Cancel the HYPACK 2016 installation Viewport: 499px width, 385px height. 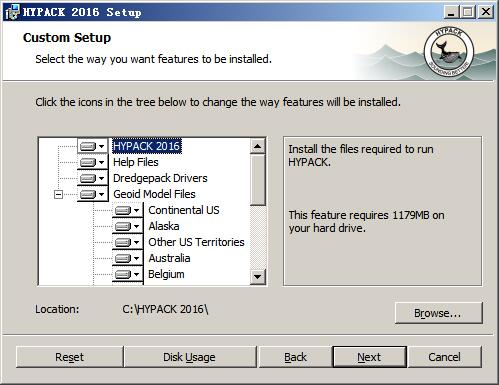tap(445, 357)
